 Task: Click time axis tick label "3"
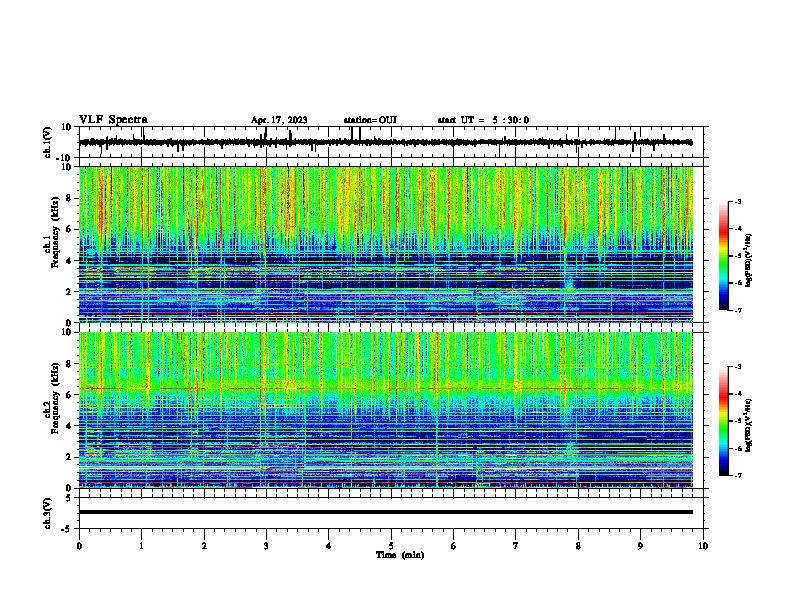point(266,546)
